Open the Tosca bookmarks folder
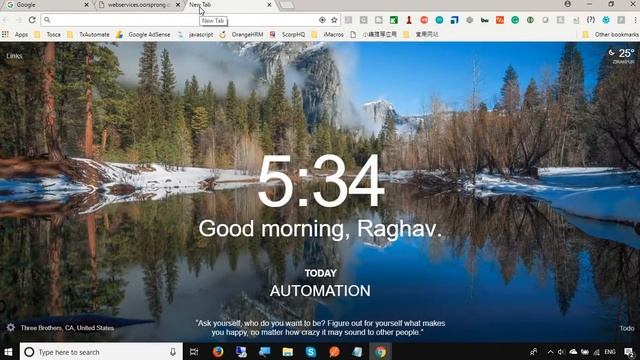Viewport: 640px width, 360px height. pyautogui.click(x=48, y=35)
